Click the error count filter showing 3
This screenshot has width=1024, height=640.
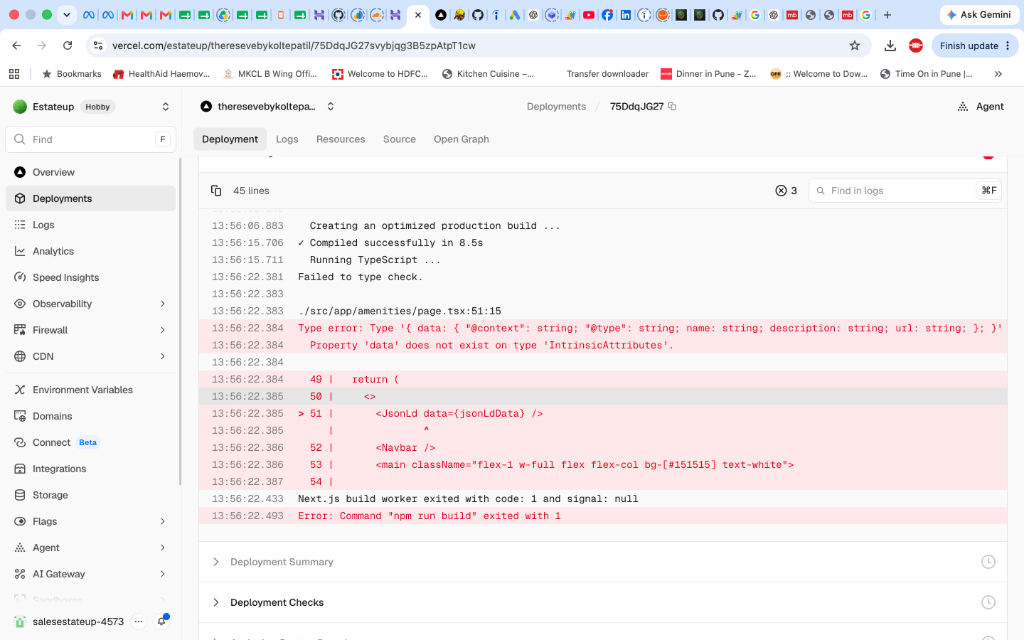click(786, 191)
